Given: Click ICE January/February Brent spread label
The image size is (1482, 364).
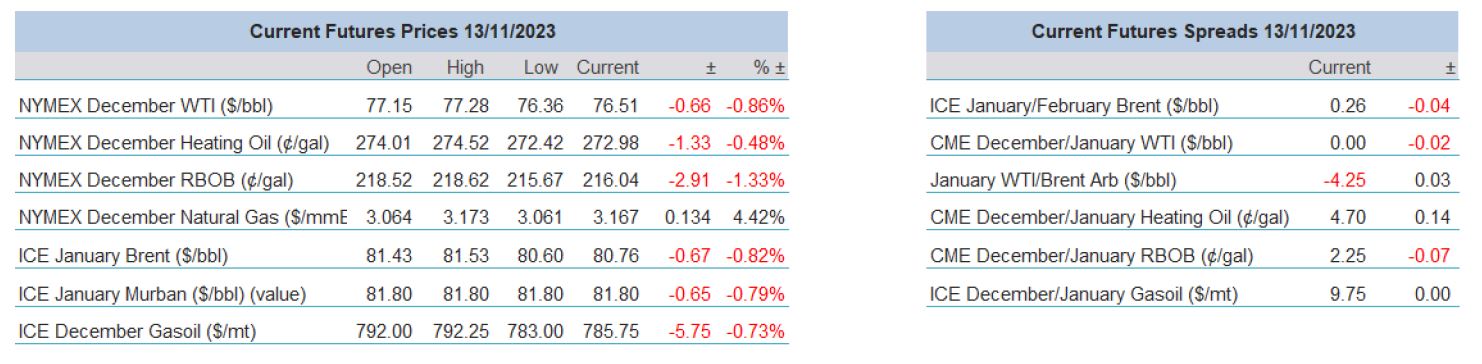Looking at the screenshot, I should pyautogui.click(x=1074, y=106).
